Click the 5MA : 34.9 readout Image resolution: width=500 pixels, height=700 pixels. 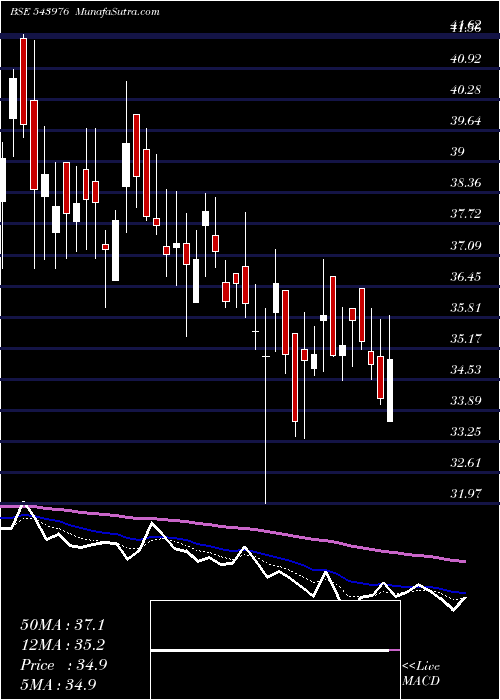point(58,685)
